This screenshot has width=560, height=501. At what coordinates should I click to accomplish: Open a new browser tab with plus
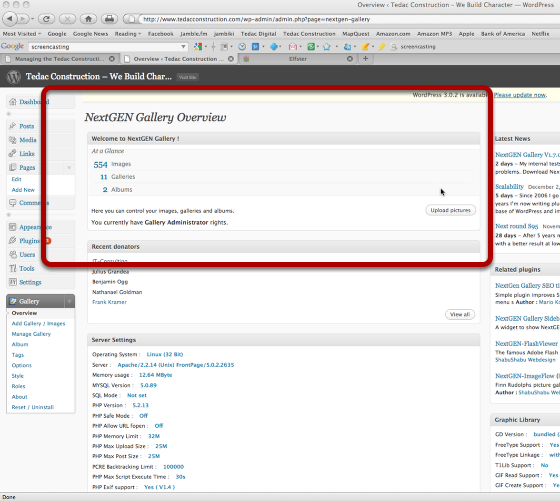pyautogui.click(x=365, y=59)
